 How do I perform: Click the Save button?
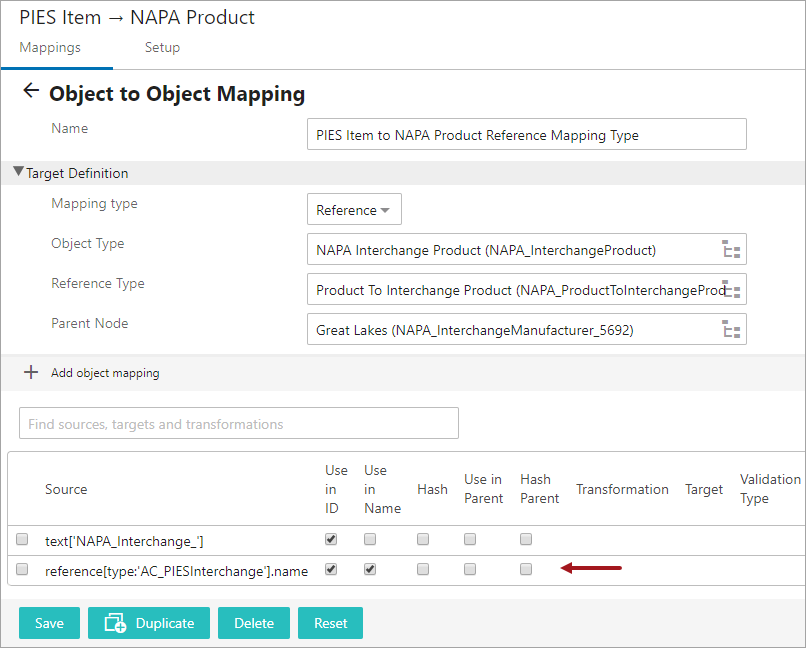[49, 623]
